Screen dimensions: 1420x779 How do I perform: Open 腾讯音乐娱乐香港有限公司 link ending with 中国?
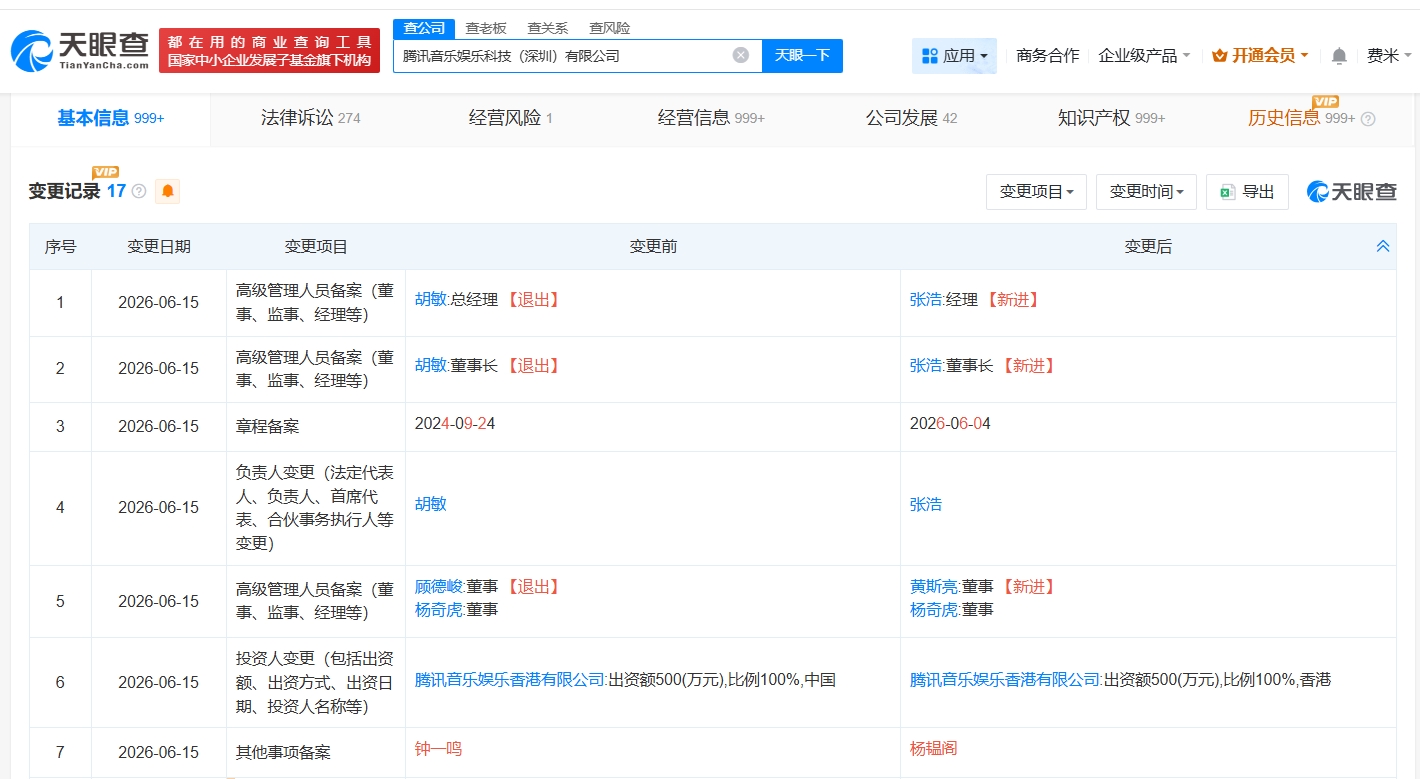[x=510, y=680]
